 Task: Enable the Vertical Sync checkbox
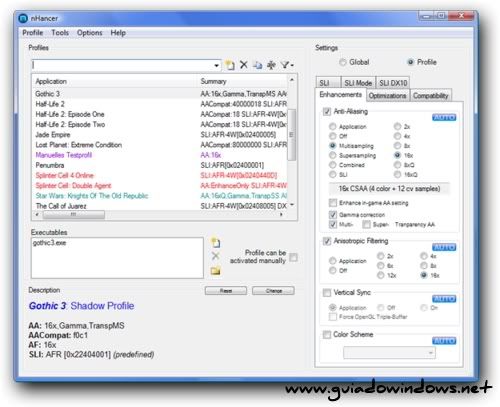click(327, 293)
